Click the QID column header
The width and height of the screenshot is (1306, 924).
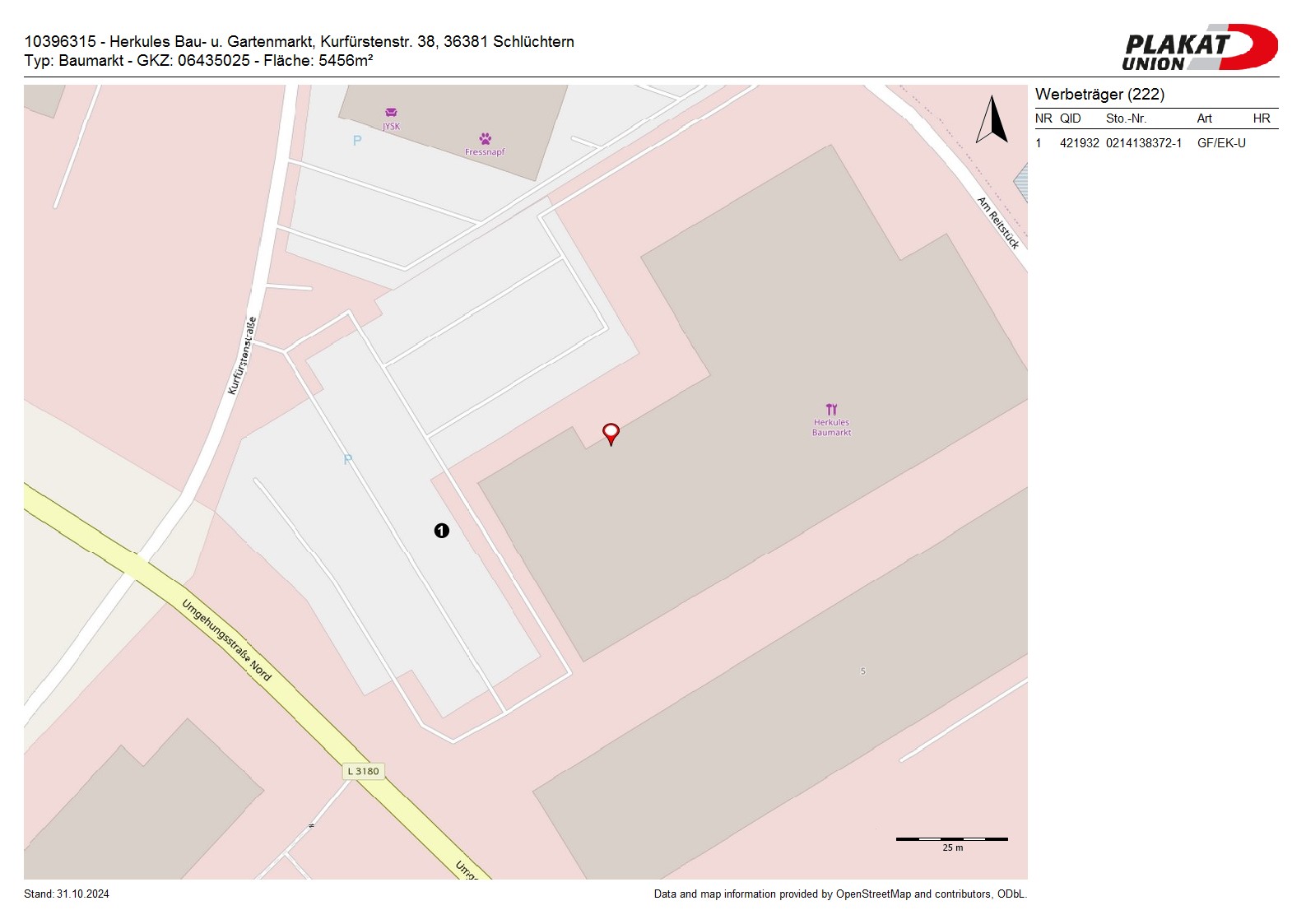tap(1070, 118)
